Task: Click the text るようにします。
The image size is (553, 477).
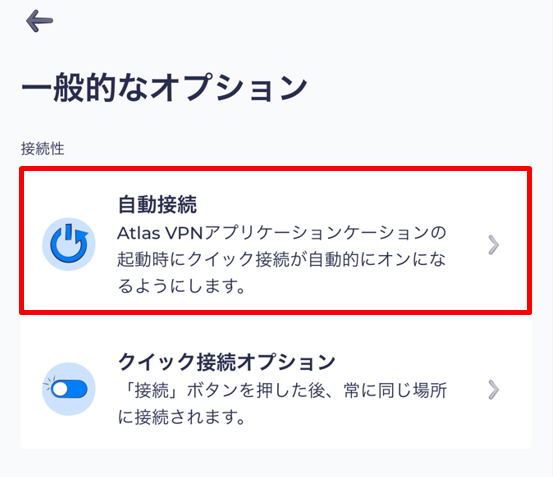Action: coord(182,286)
